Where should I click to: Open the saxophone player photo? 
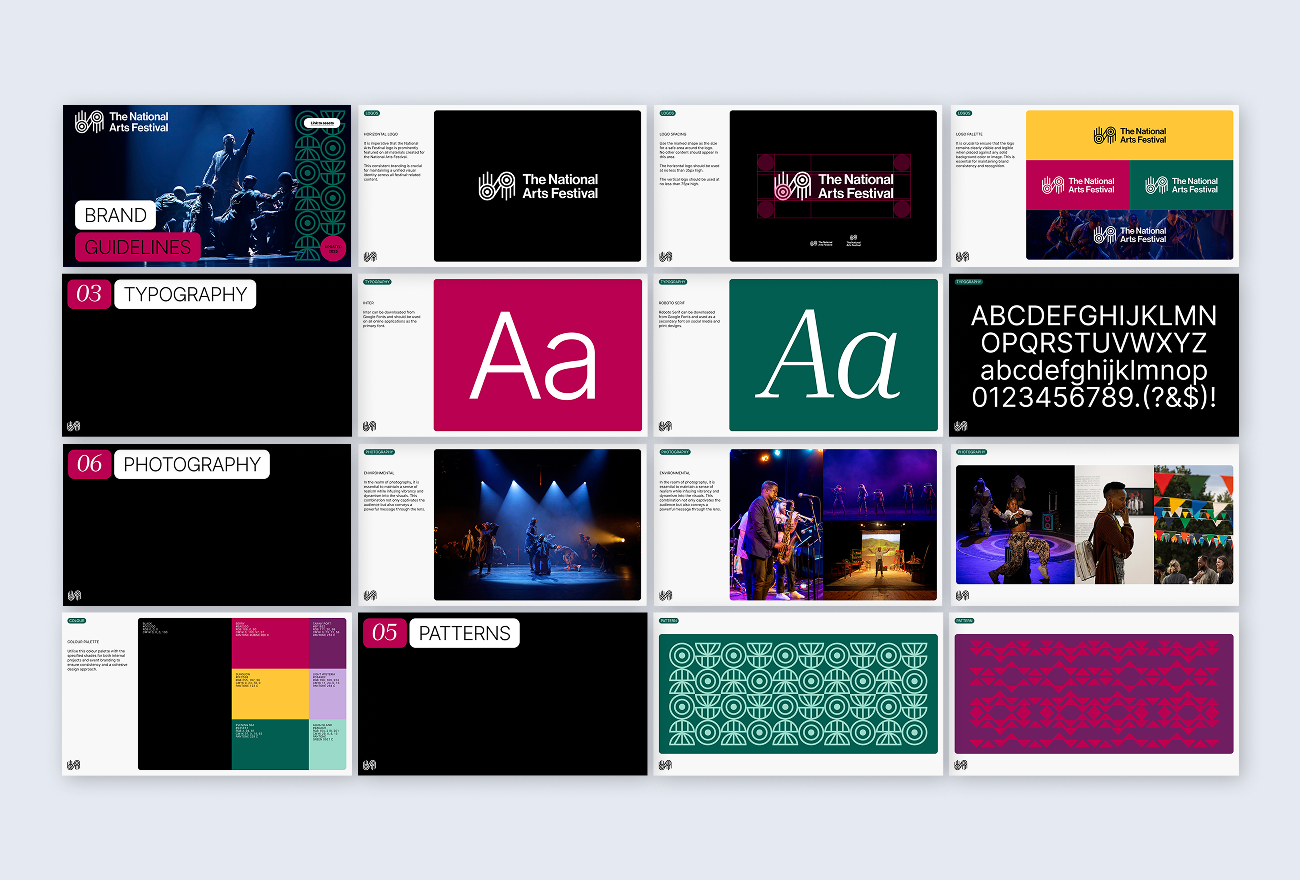776,525
